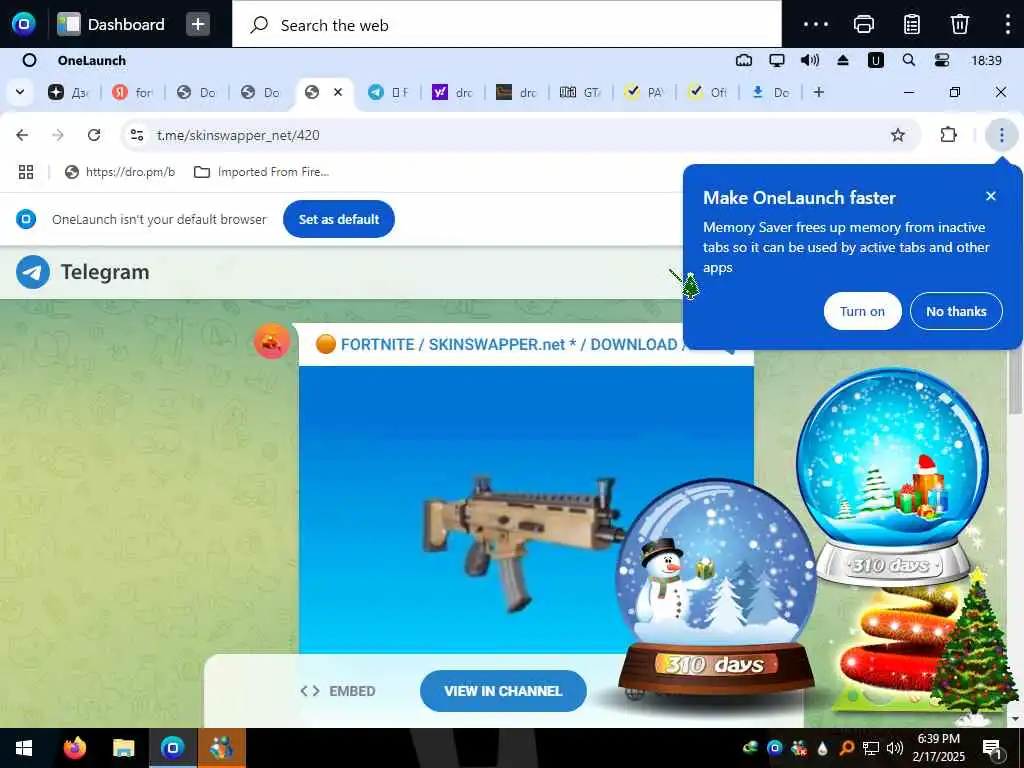Reload the current page

pyautogui.click(x=94, y=135)
